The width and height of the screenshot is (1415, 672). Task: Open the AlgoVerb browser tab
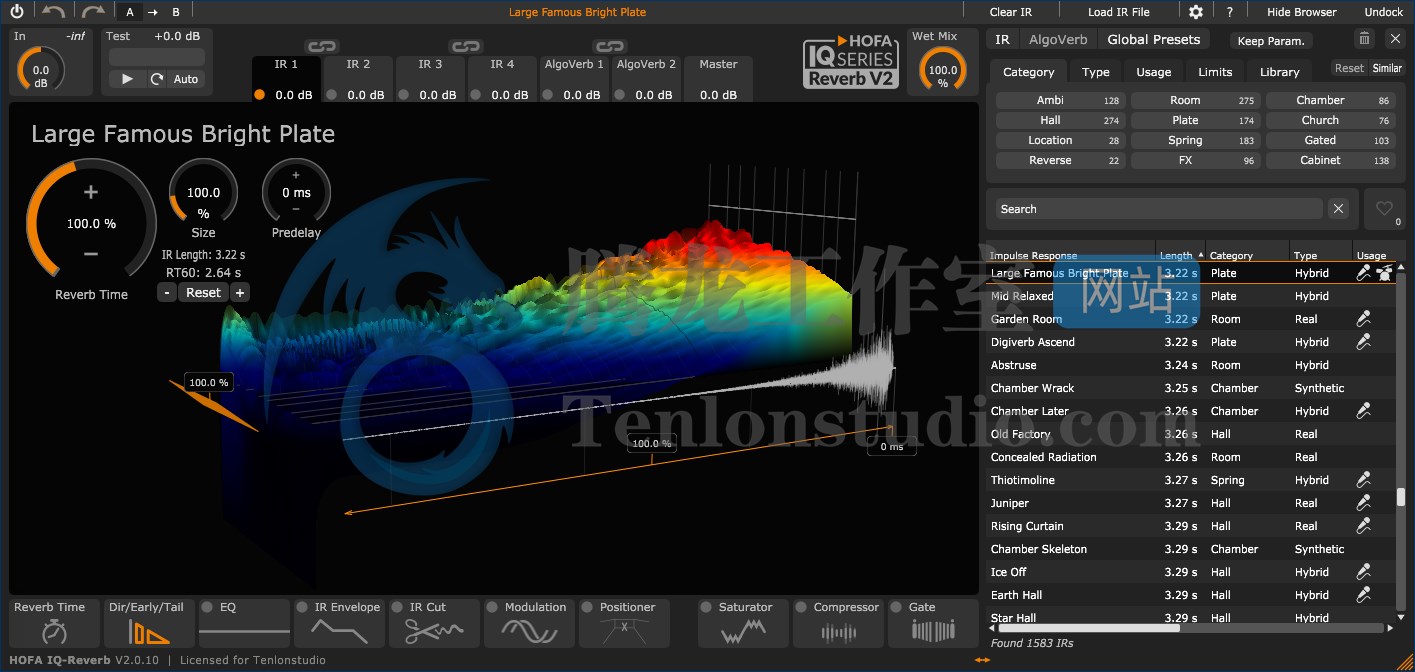(1058, 40)
